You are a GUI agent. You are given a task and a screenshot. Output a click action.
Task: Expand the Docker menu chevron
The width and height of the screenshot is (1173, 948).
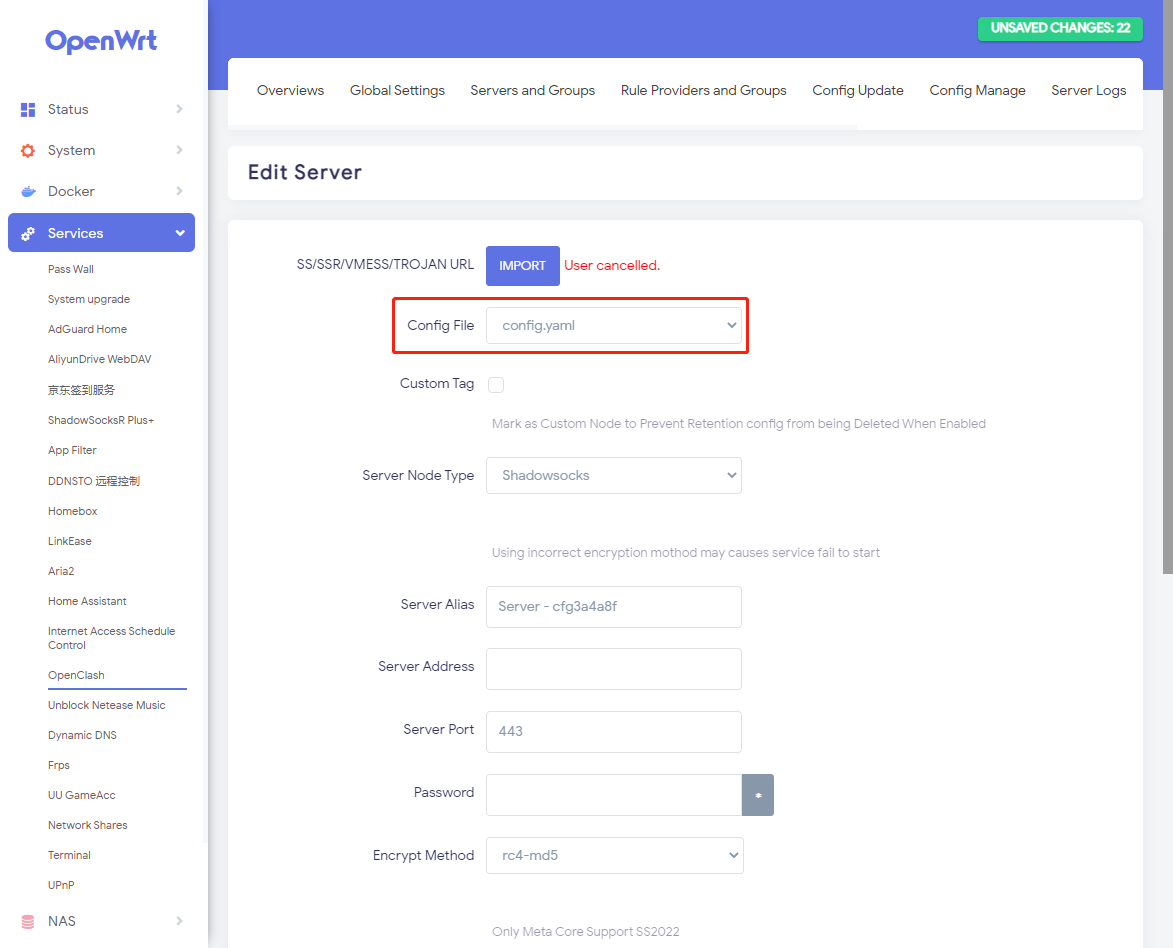click(x=180, y=192)
